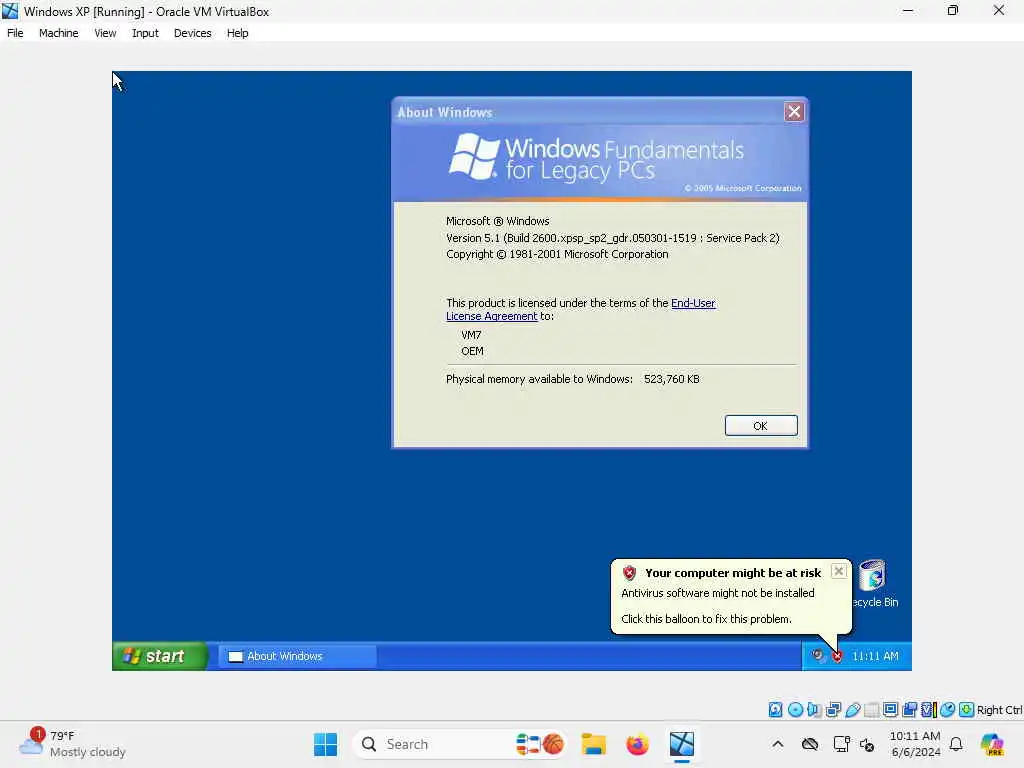This screenshot has height=768, width=1024.
Task: Click the muted volume tray icon
Action: tap(867, 744)
